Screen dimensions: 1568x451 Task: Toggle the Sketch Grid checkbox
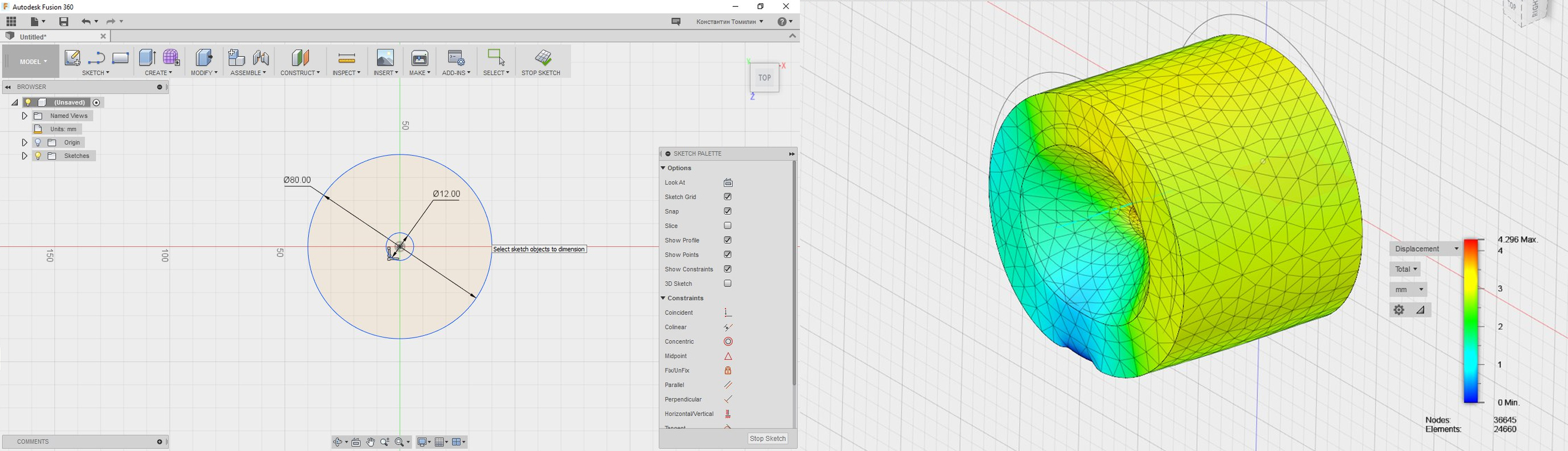point(727,197)
